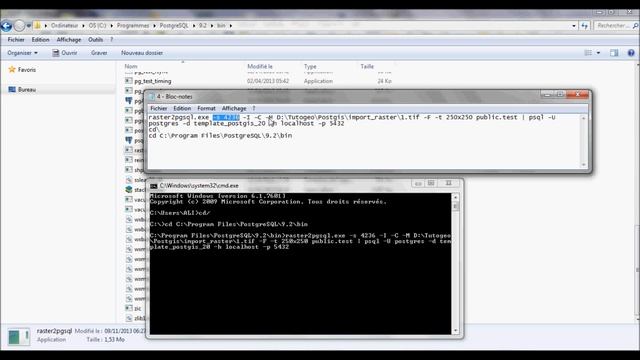Click cmd.exe title bar icon
Viewport: 640px width, 360px height.
point(153,186)
